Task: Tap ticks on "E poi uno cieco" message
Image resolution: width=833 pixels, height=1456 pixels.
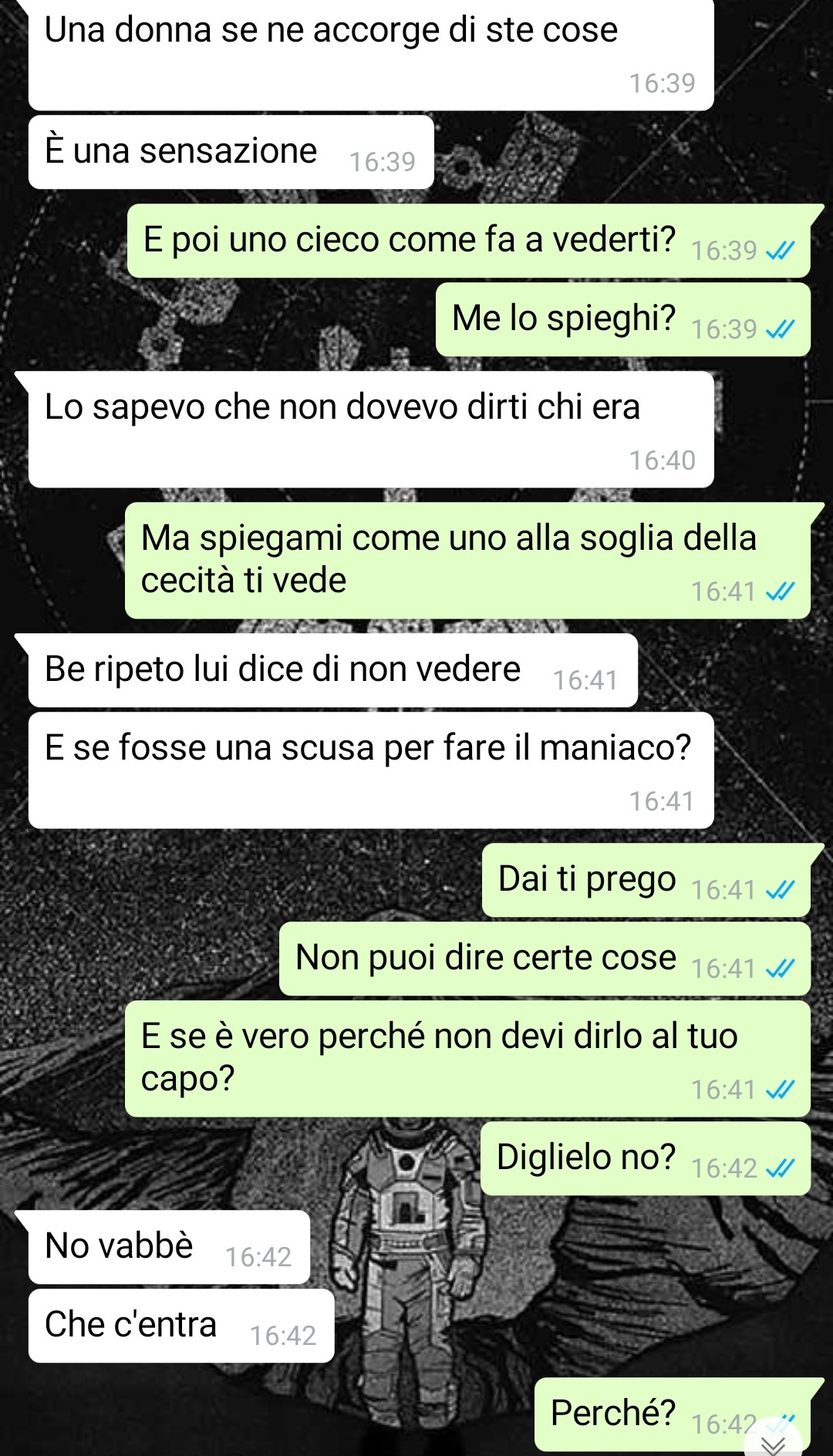Action: [x=780, y=251]
